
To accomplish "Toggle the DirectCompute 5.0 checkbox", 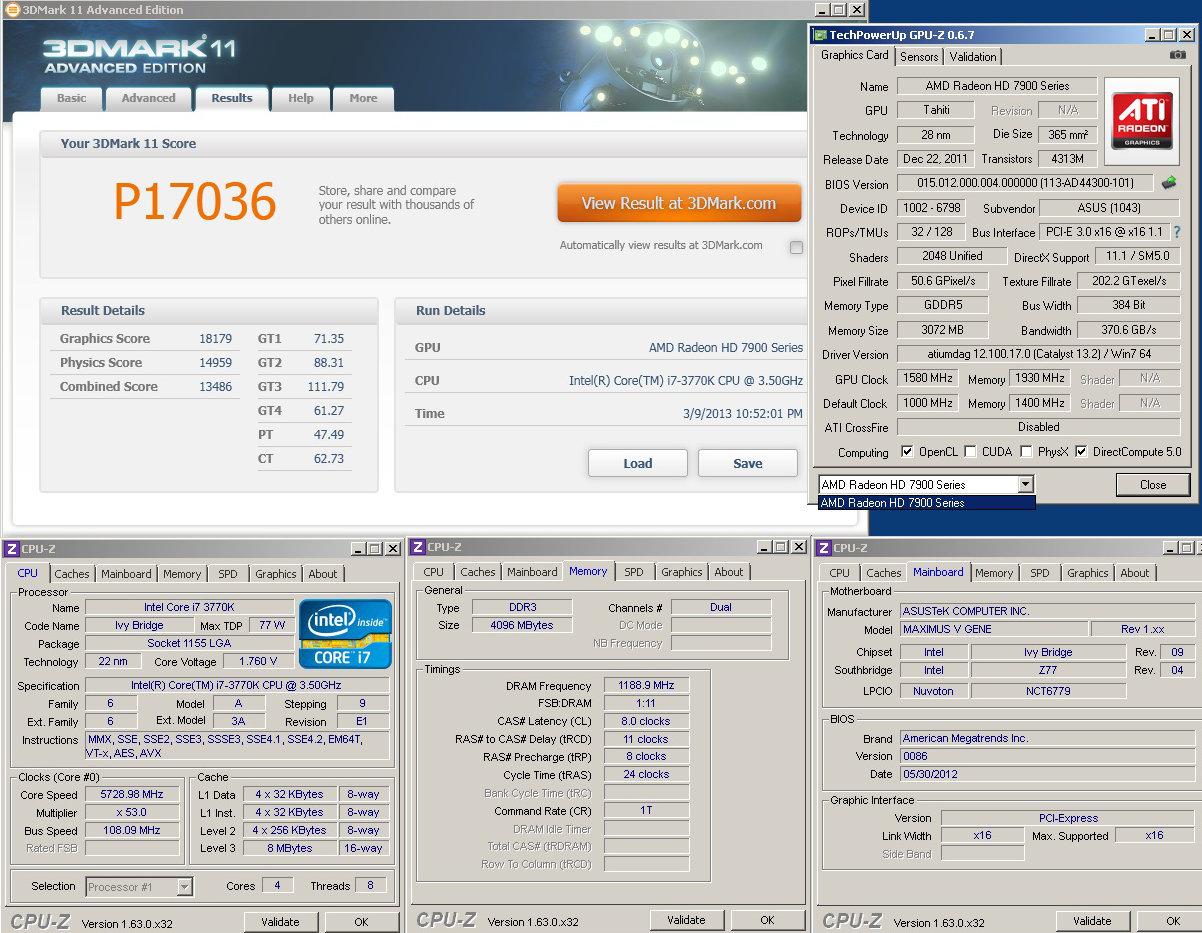I will click(1081, 452).
